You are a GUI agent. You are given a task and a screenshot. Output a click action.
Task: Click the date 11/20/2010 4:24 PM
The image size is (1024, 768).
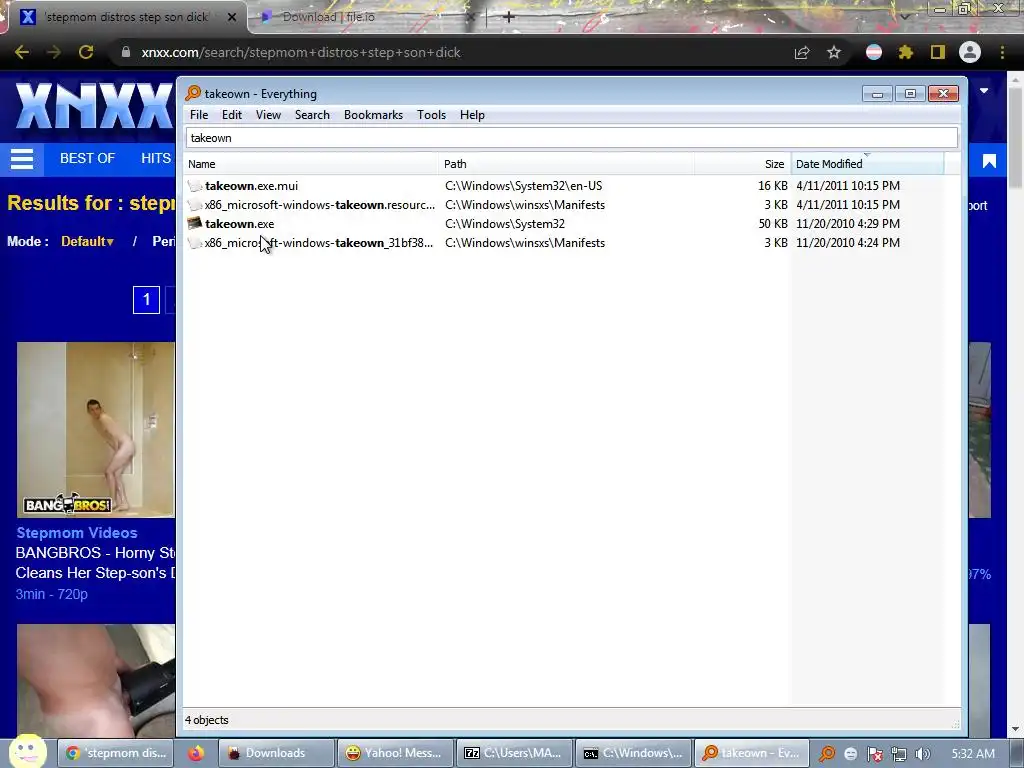coord(848,243)
